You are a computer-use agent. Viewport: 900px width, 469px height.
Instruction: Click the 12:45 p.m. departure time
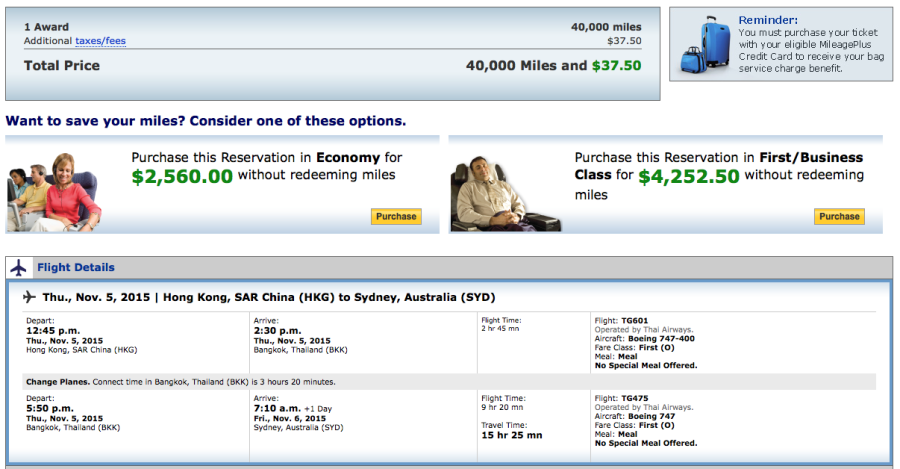point(51,330)
